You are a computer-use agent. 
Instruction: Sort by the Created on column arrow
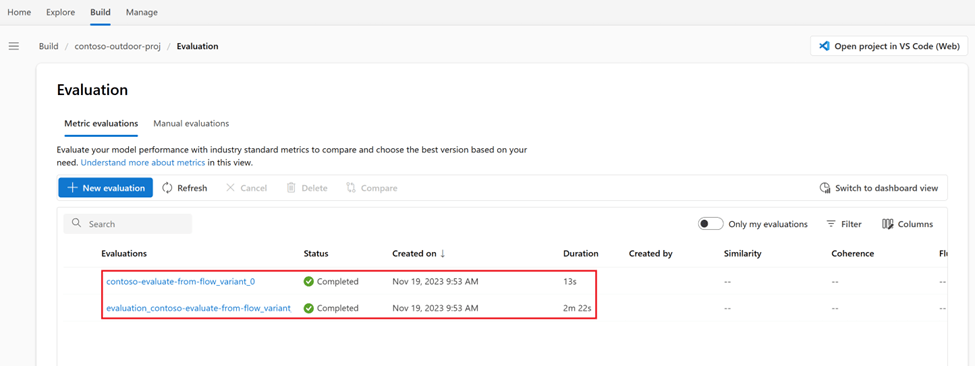tap(443, 254)
